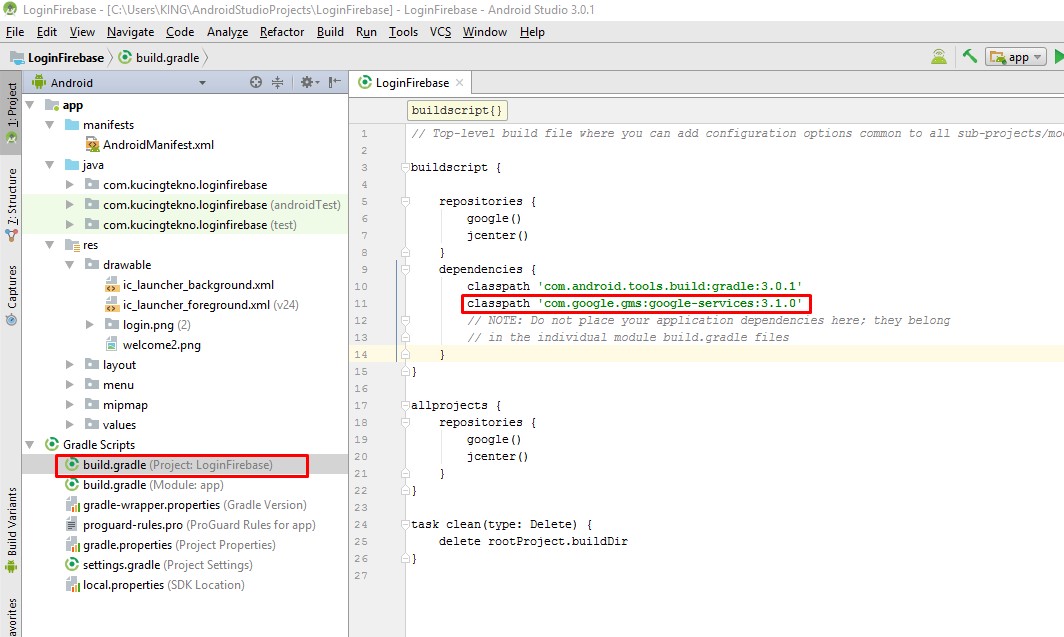Open the Tools menu
Image resolution: width=1064 pixels, height=637 pixels.
pyautogui.click(x=403, y=32)
